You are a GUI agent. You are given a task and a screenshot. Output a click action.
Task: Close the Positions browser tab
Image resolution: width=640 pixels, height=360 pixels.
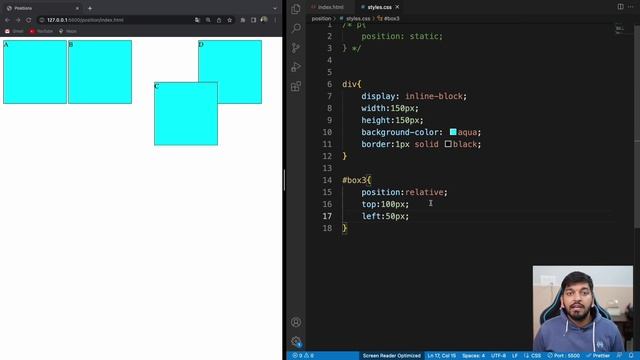pyautogui.click(x=77, y=8)
